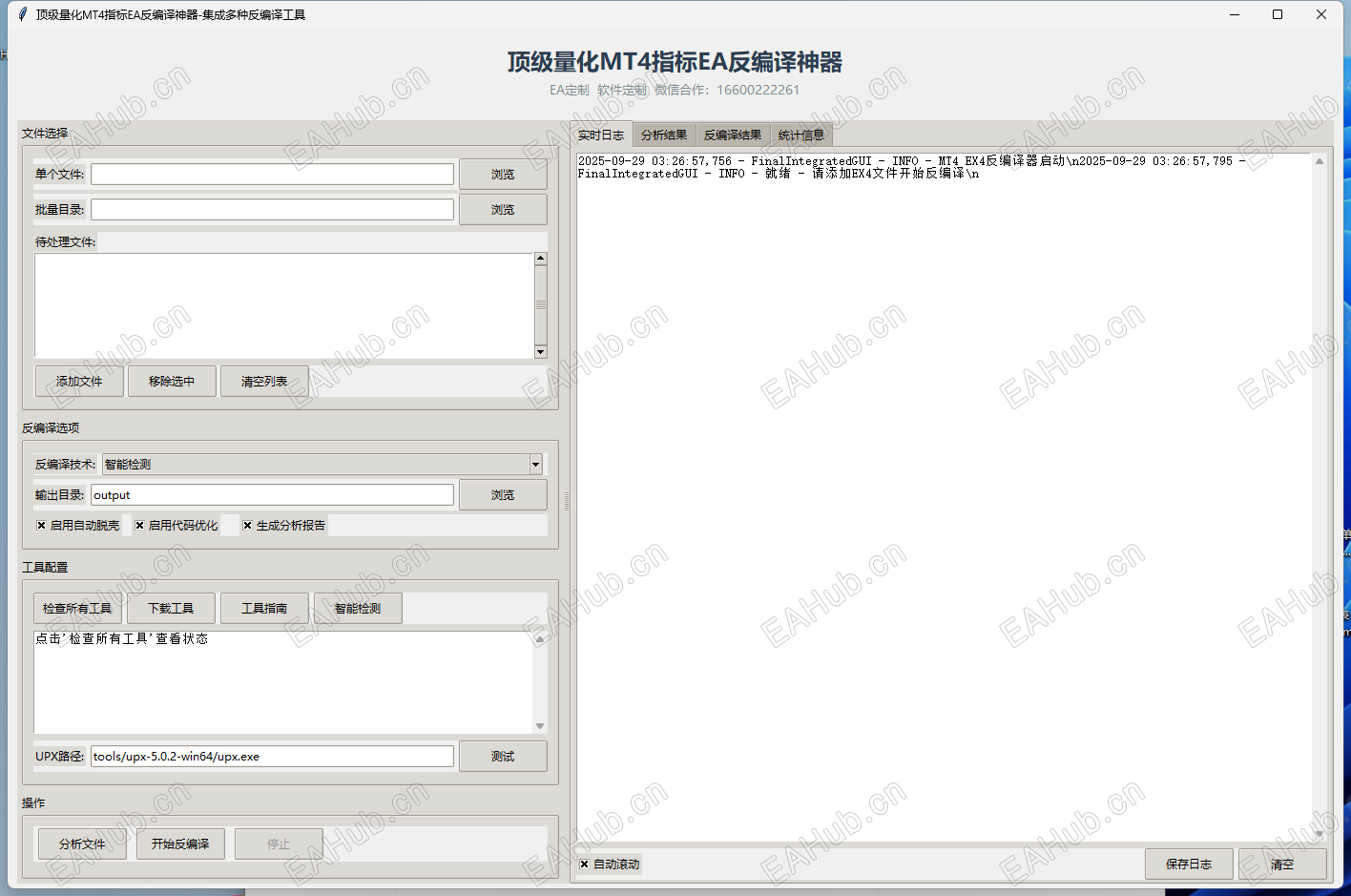Click the pane splitter handle between panels

567,501
